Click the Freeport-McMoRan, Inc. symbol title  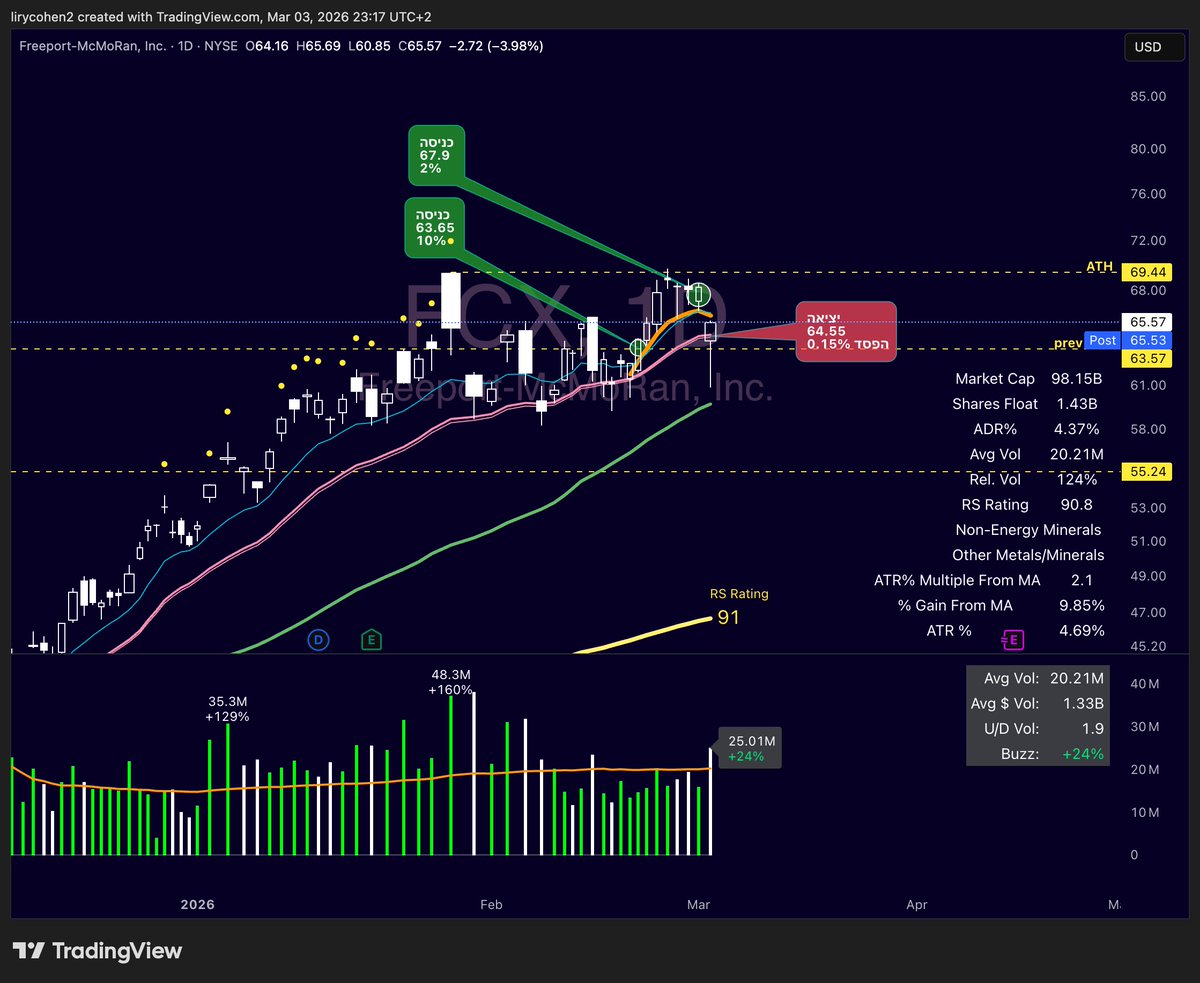[93, 46]
